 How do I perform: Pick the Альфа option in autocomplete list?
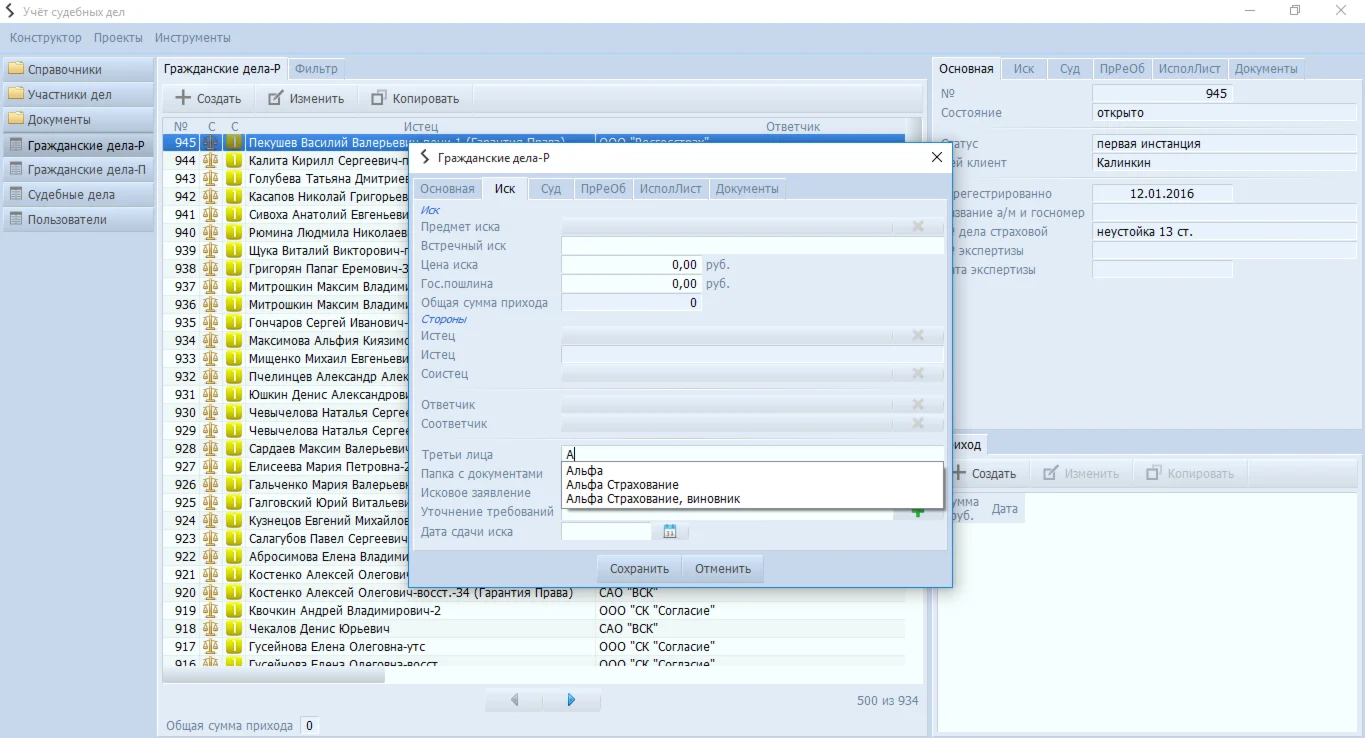[585, 471]
